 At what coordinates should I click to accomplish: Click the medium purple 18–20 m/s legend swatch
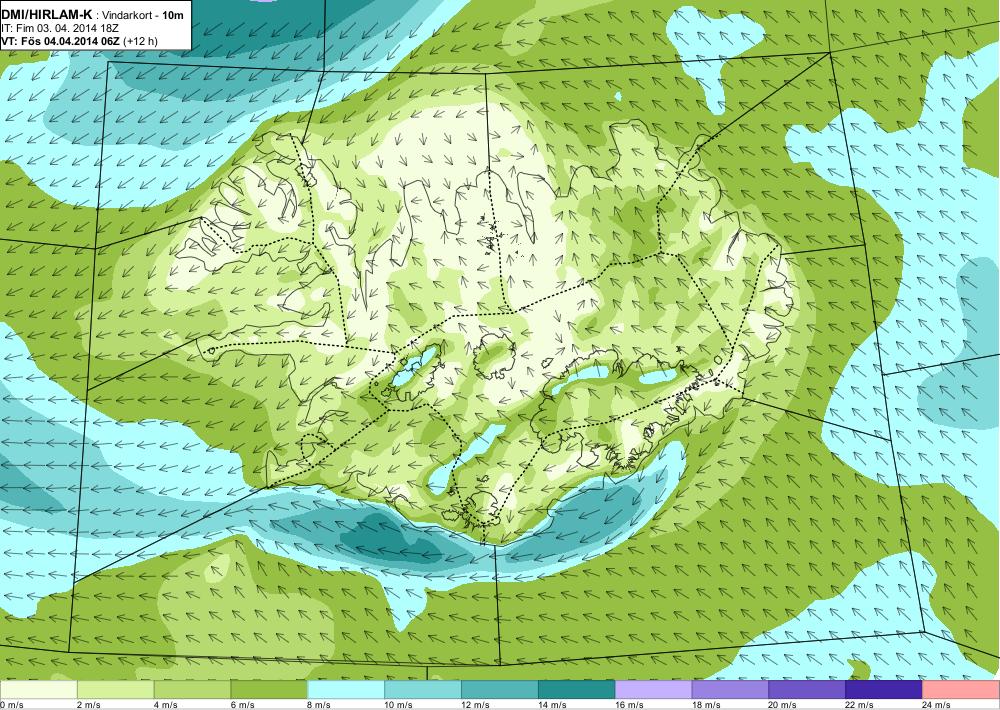(x=730, y=690)
